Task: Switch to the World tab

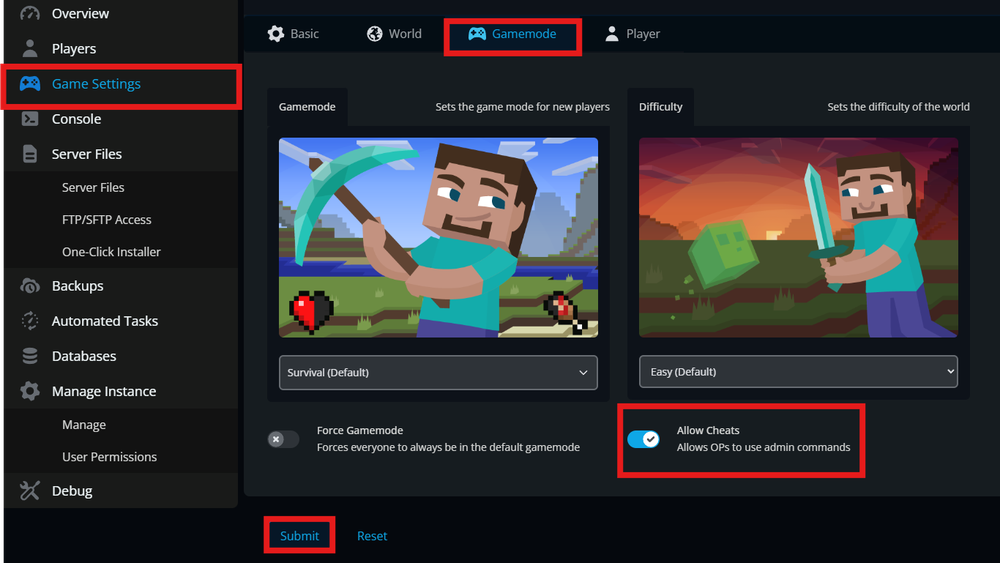Action: [x=393, y=34]
